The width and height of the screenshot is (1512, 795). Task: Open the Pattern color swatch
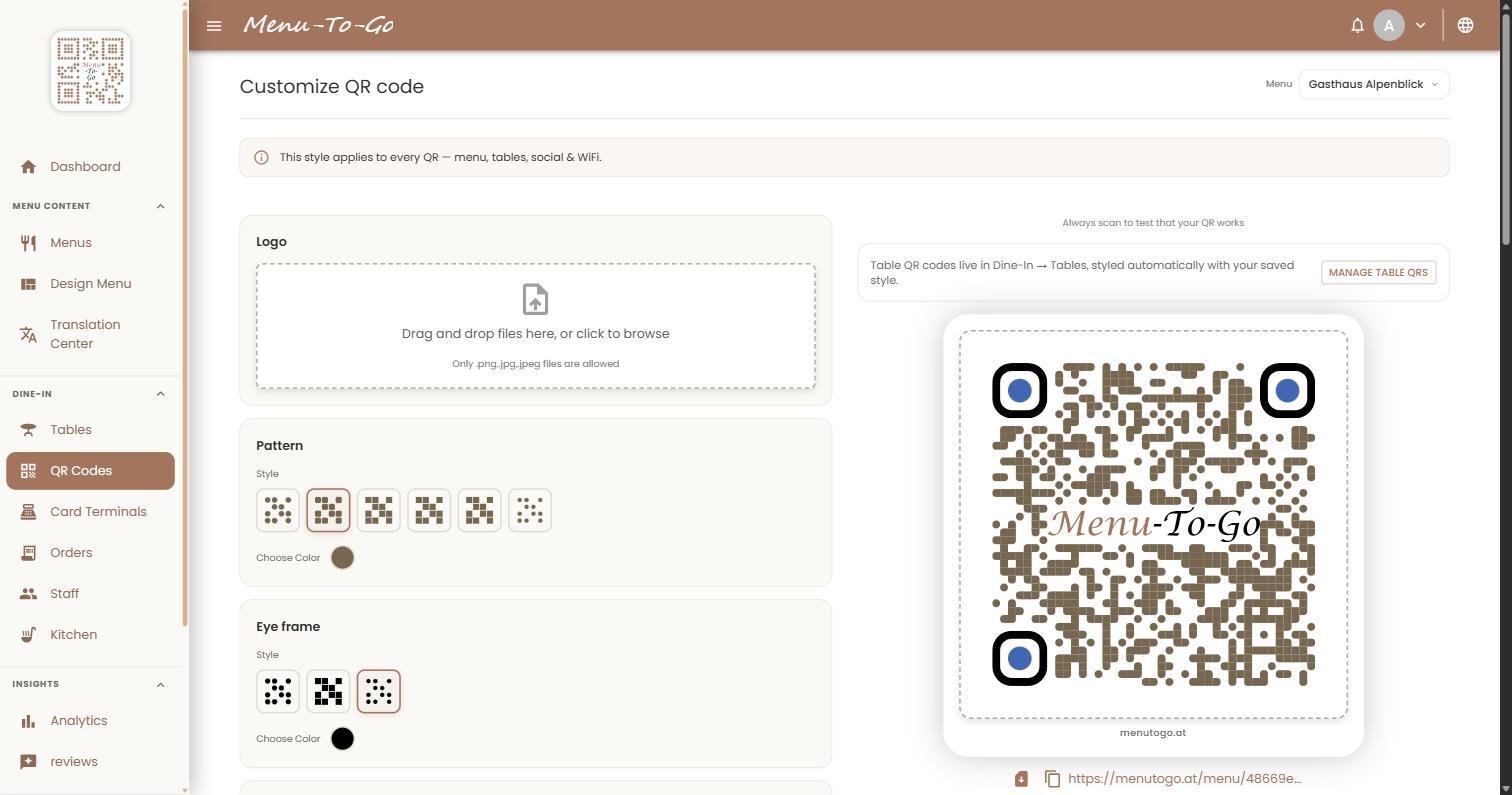[x=342, y=558]
